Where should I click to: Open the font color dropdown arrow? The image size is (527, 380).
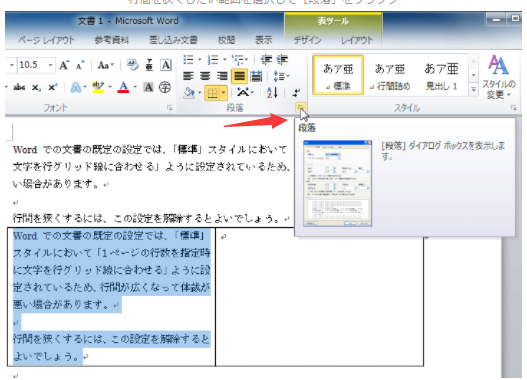pos(135,88)
